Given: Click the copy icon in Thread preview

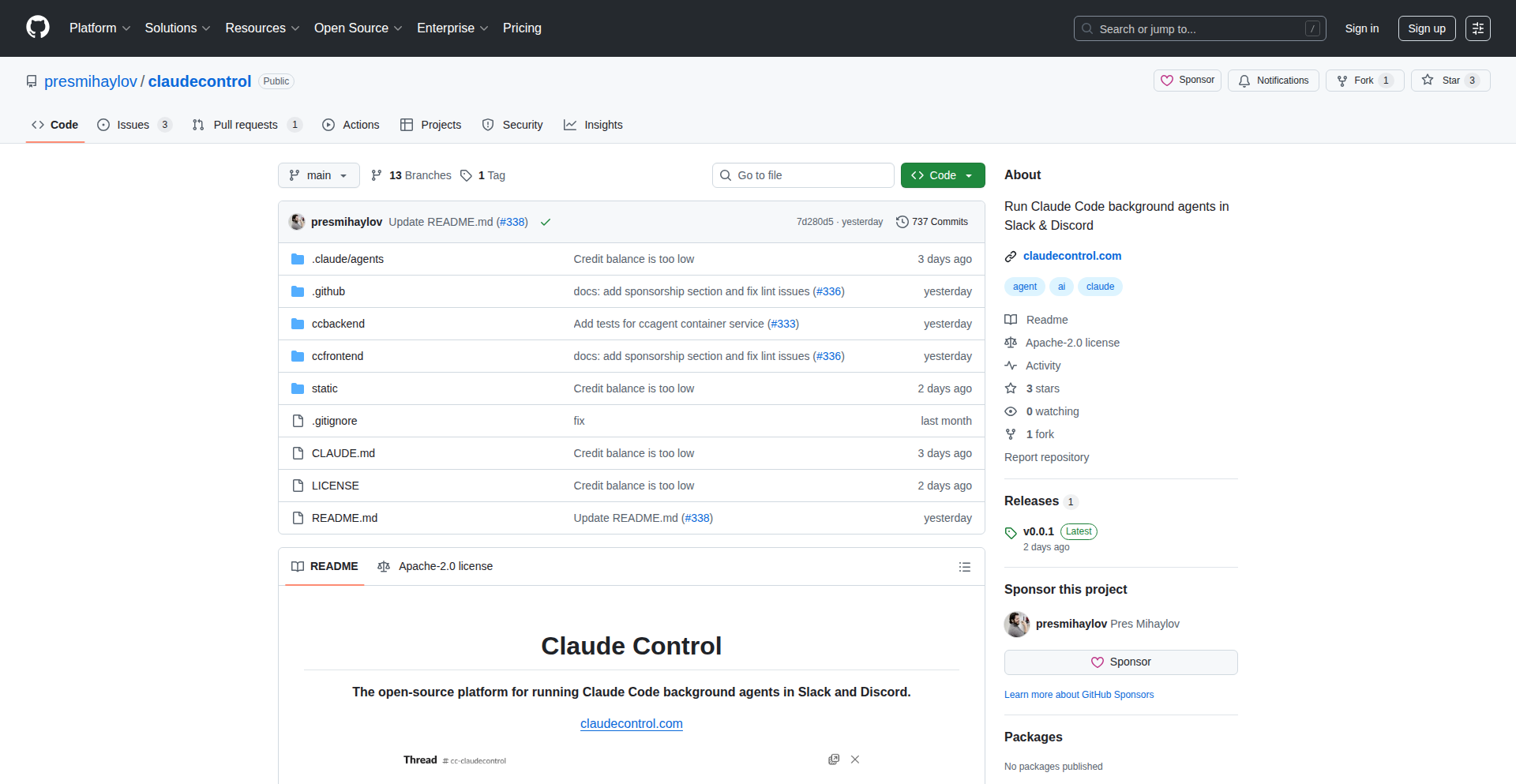Looking at the screenshot, I should coord(834,760).
